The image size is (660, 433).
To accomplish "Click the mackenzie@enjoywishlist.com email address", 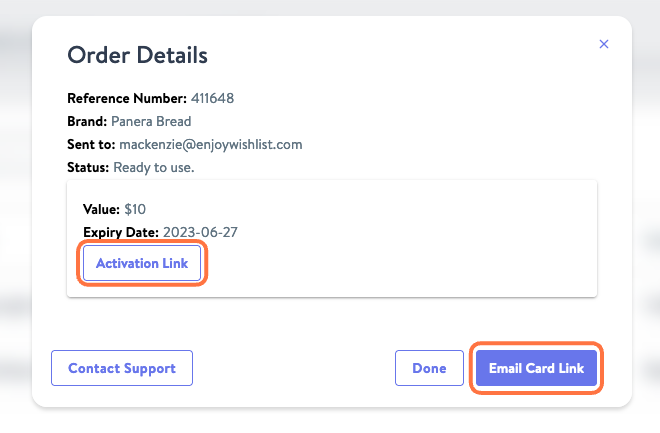I will (x=211, y=145).
